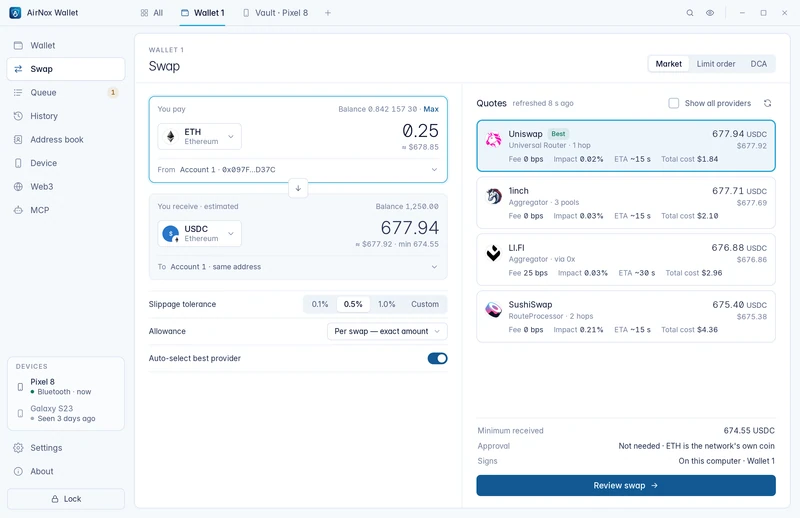Set slippage tolerance to 0.5%
800x518 pixels.
[353, 304]
